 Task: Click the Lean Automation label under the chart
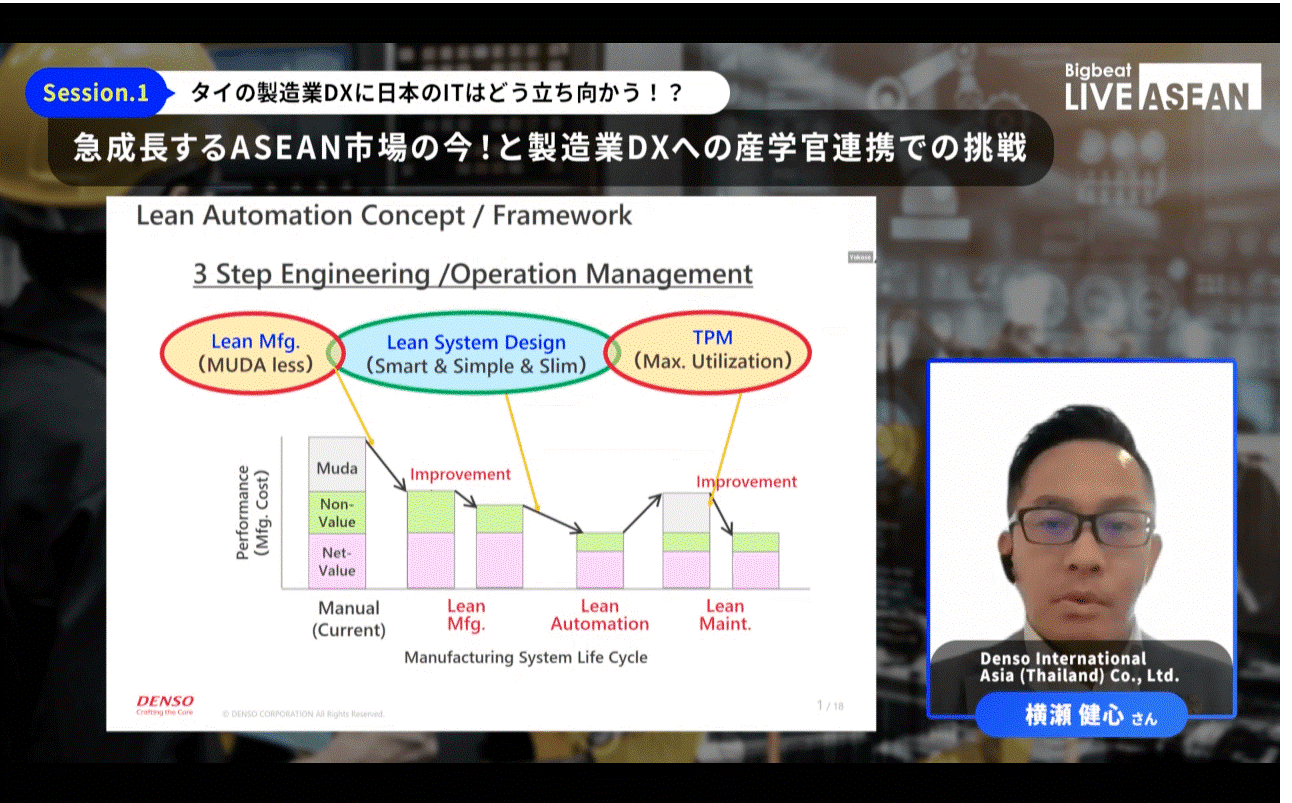pyautogui.click(x=600, y=615)
